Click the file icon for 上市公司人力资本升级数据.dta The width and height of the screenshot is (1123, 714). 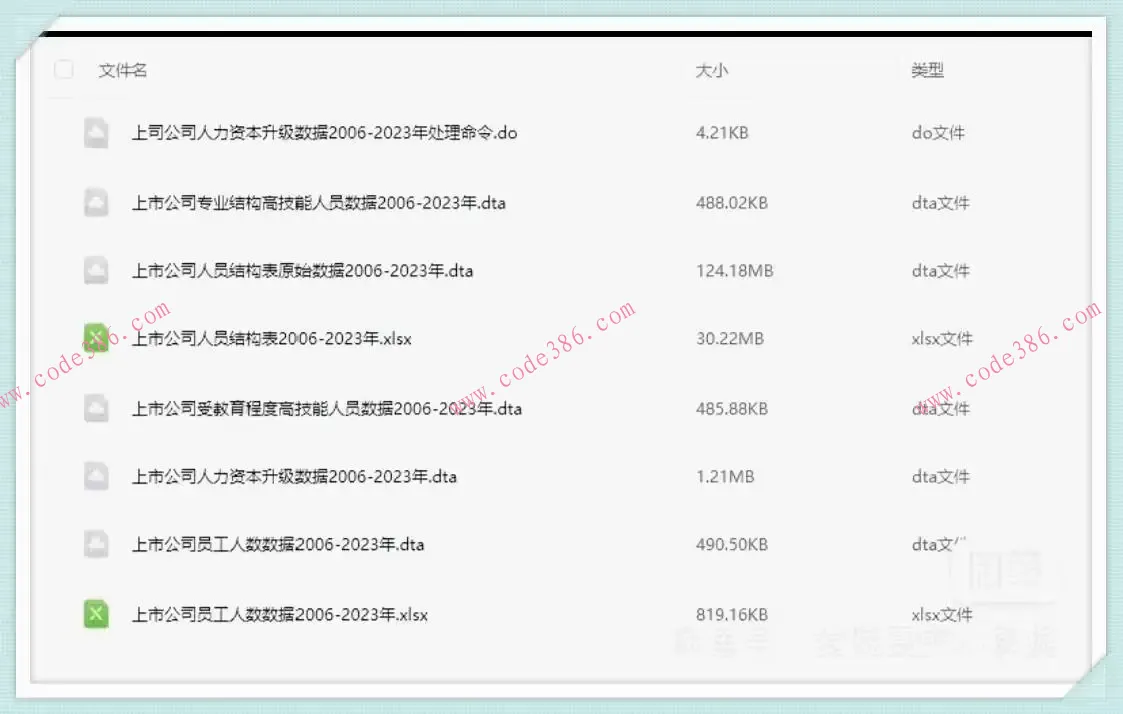96,477
